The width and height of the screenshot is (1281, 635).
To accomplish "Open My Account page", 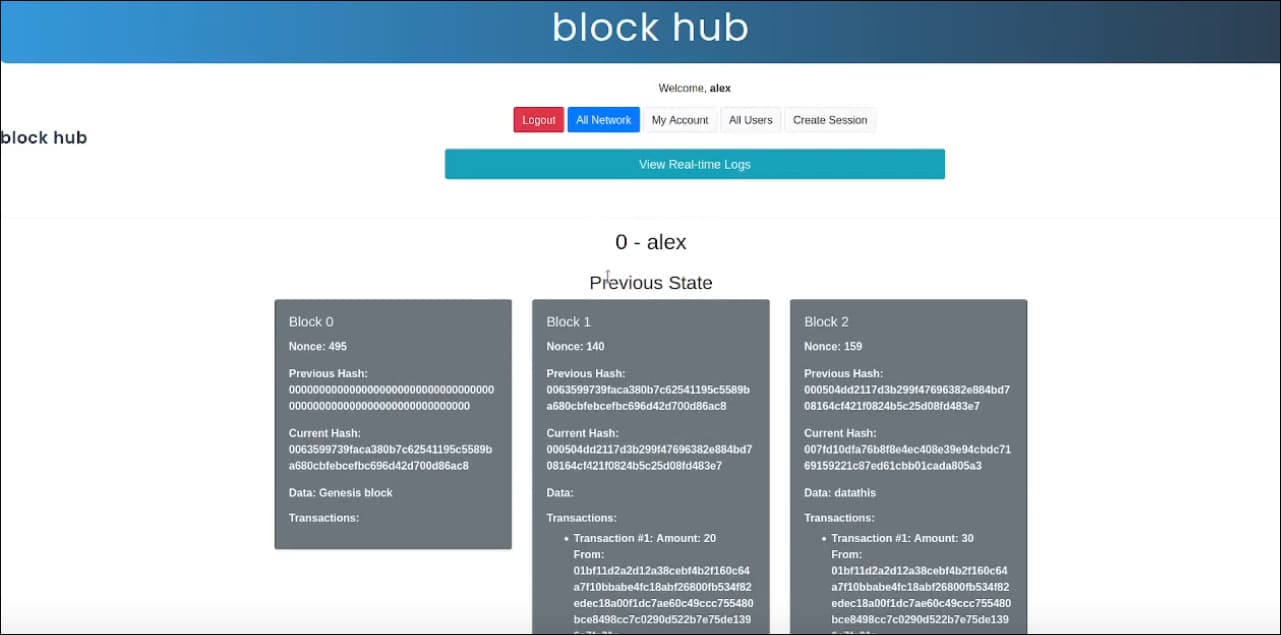I will coord(680,120).
